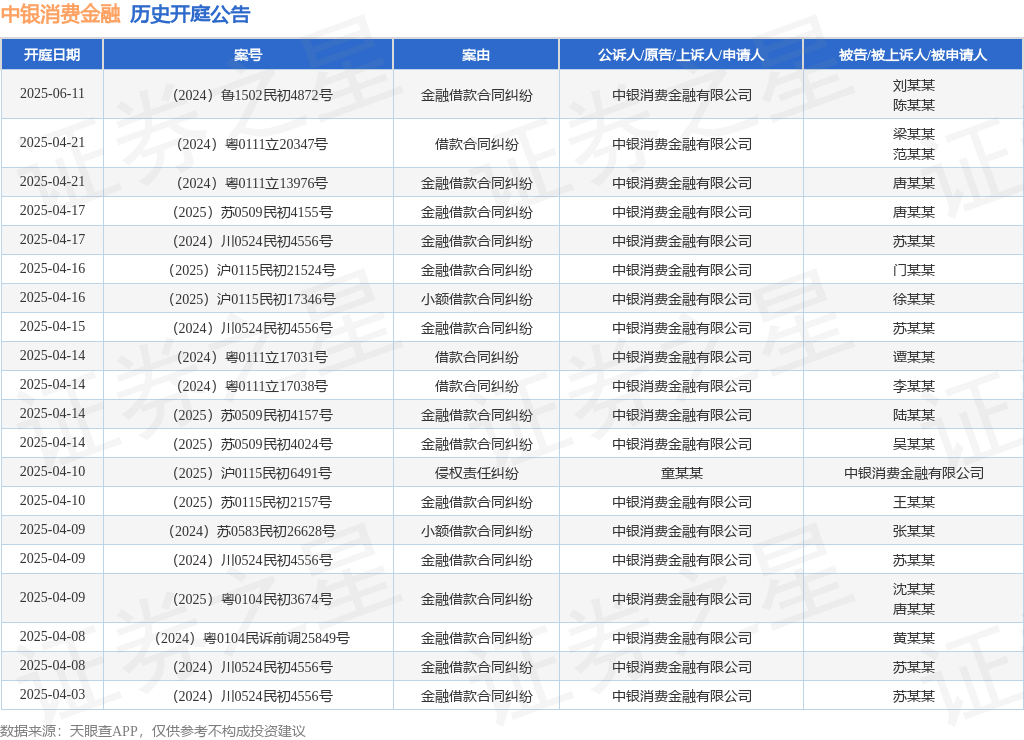Click defendant 范某某

(913, 154)
